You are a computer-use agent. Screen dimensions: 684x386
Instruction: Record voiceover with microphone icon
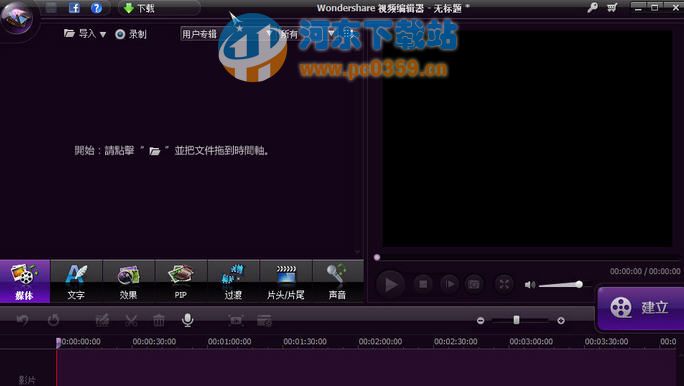[188, 320]
